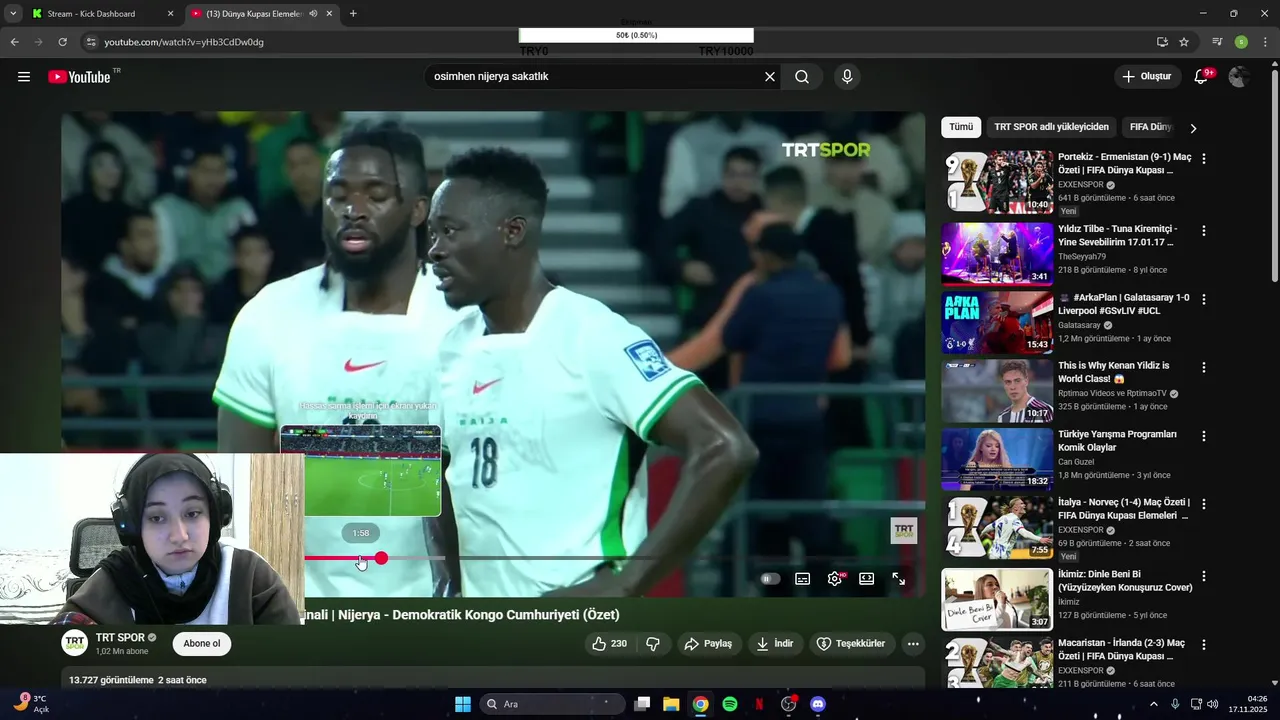Open options for Türkiye Yarışma Programları video
Viewport: 1280px width, 720px height.
(x=1204, y=437)
